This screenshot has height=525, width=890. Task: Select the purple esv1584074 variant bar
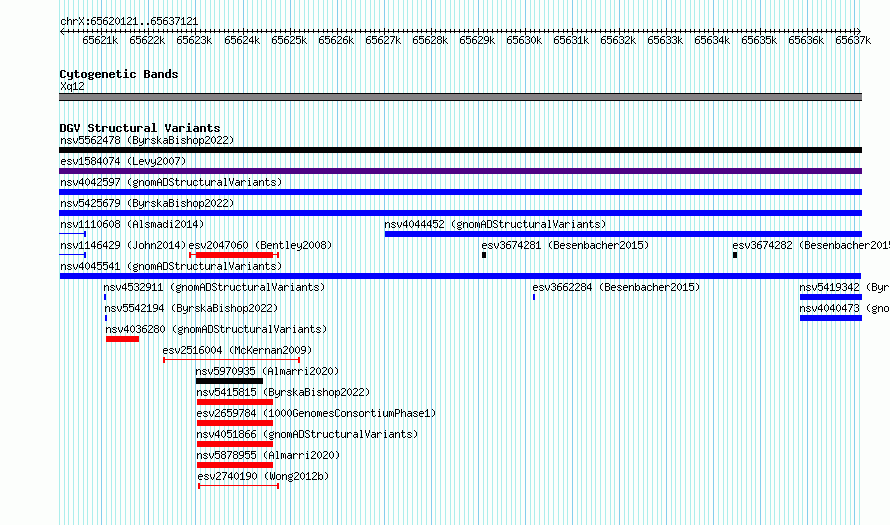(460, 171)
